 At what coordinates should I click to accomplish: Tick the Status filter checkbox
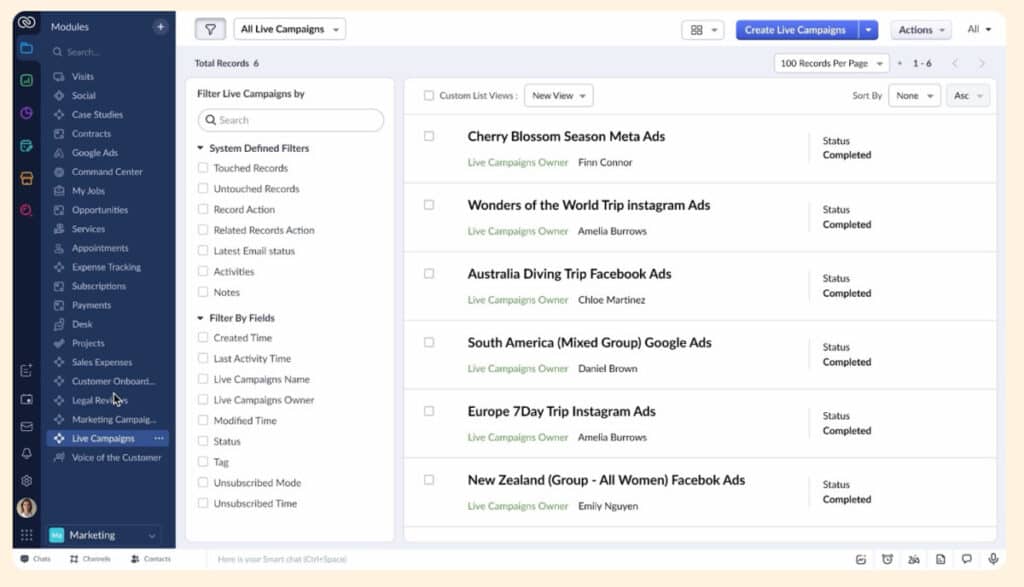(x=204, y=441)
